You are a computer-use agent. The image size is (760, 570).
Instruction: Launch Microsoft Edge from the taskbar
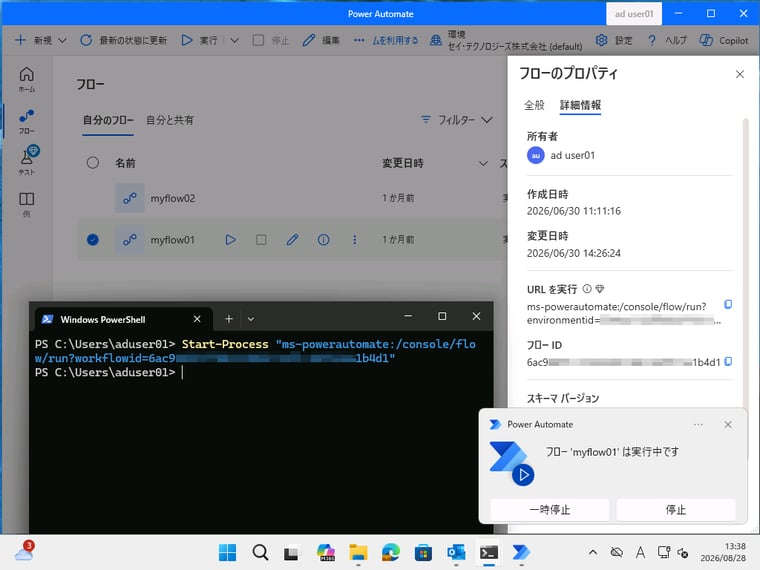(391, 552)
